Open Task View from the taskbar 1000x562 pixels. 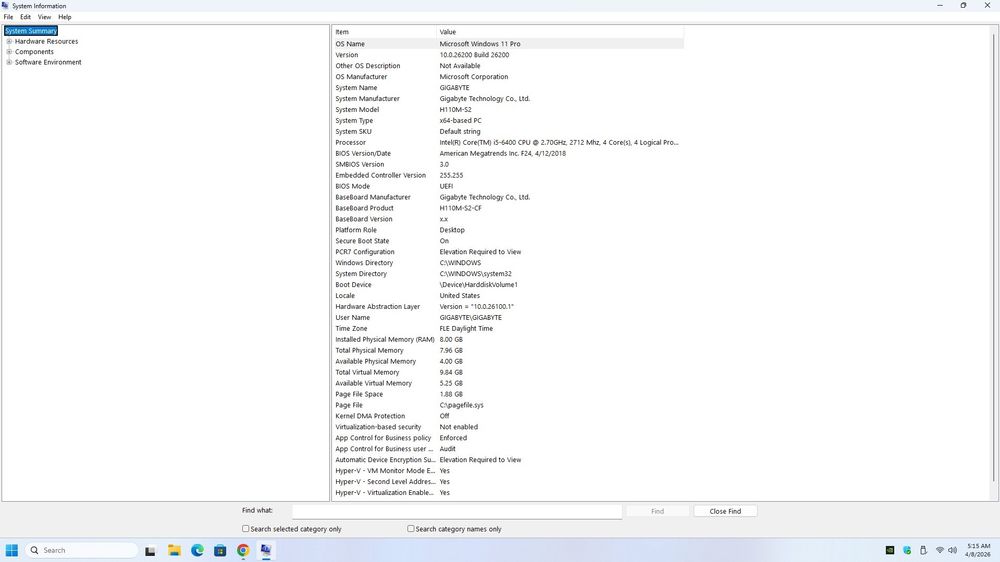150,551
